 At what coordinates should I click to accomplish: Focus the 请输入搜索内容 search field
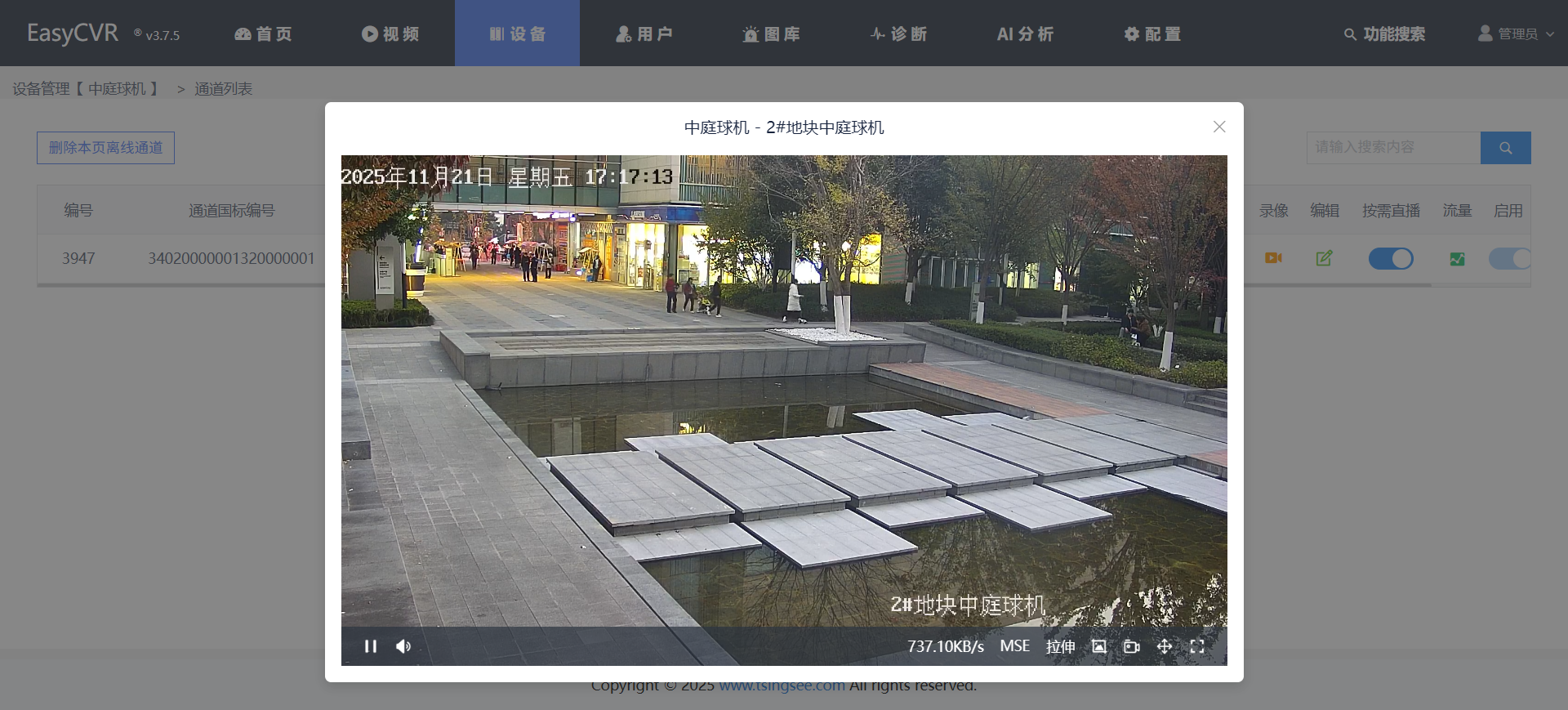pyautogui.click(x=1393, y=147)
